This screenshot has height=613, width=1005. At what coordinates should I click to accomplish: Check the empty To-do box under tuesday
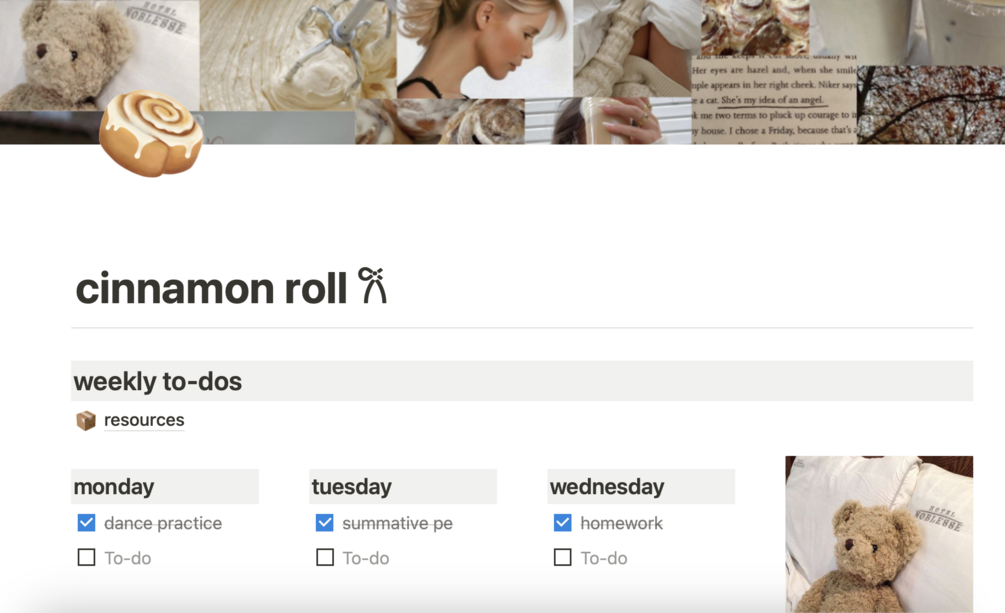325,557
